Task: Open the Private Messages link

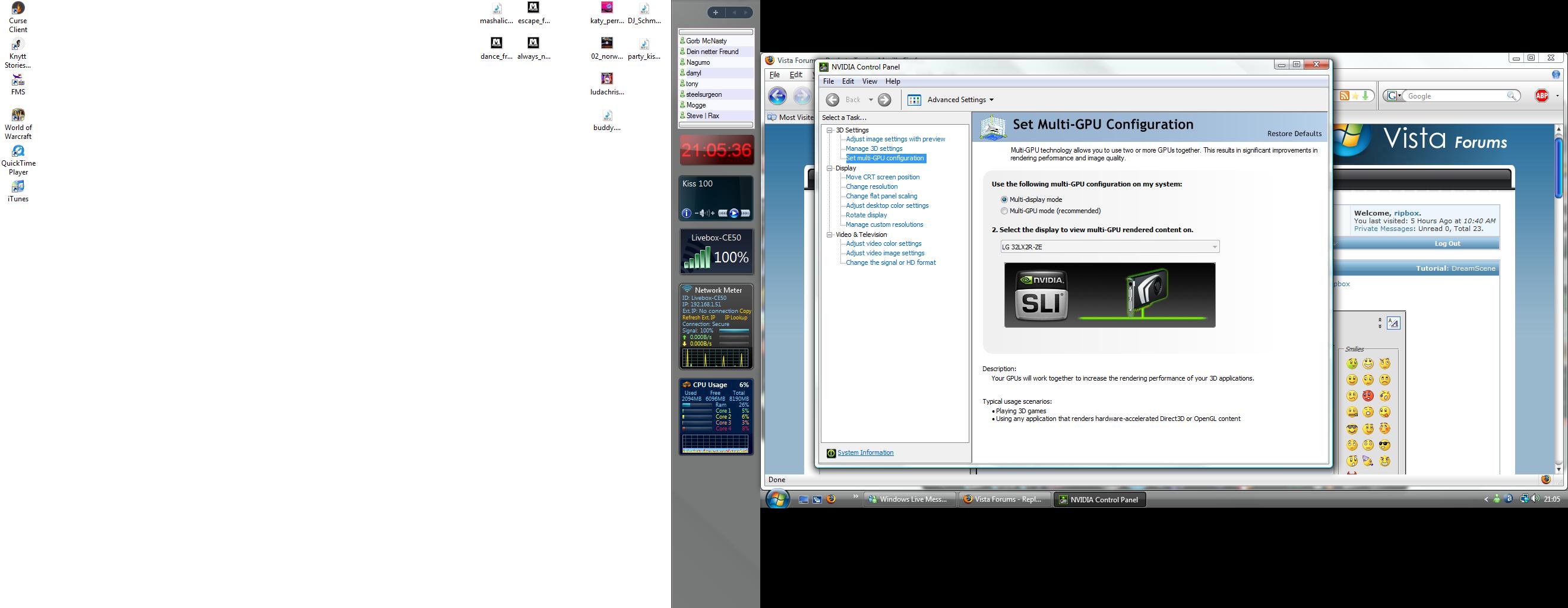Action: [1383, 229]
